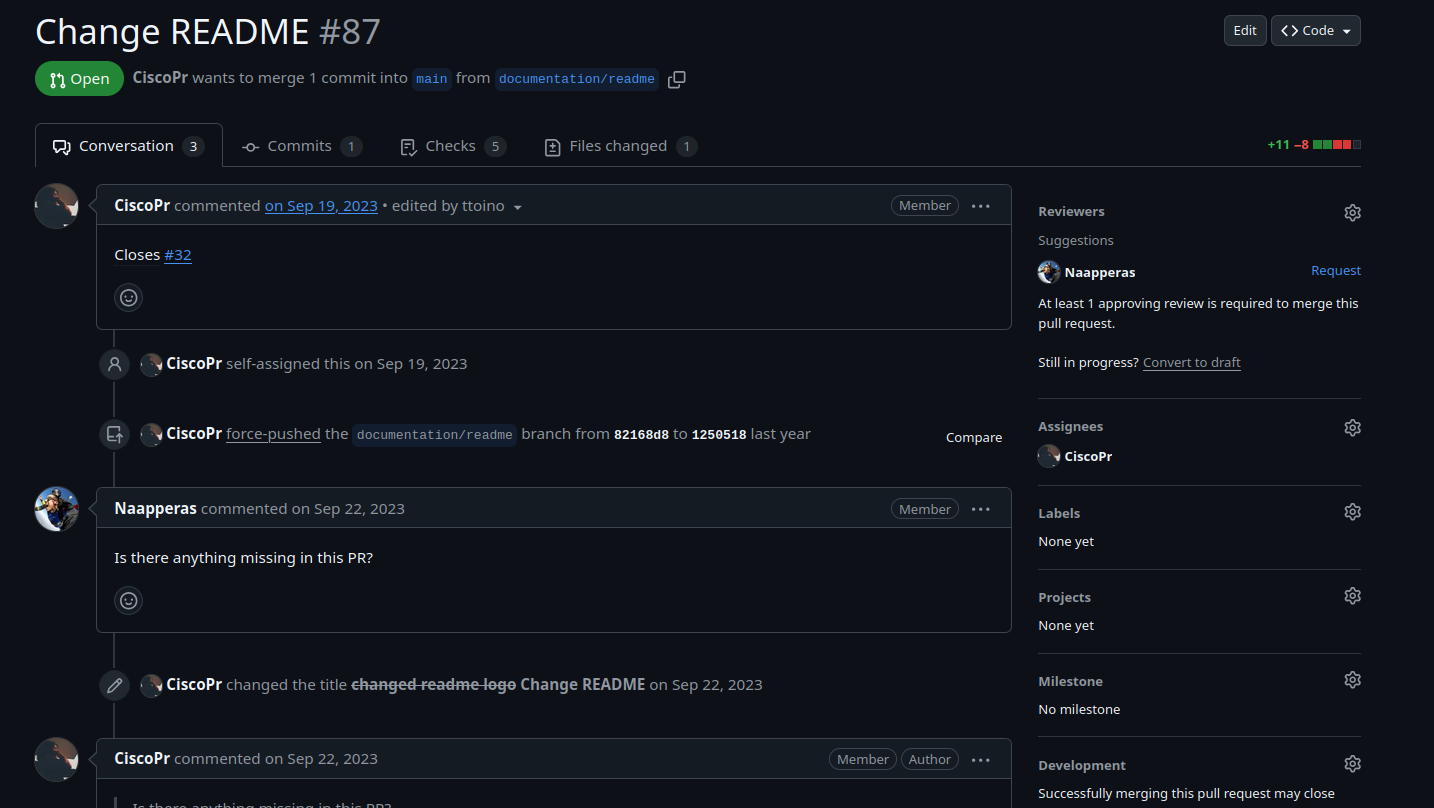Click Naapperas name in Reviewers suggestions
This screenshot has width=1434, height=808.
1100,272
